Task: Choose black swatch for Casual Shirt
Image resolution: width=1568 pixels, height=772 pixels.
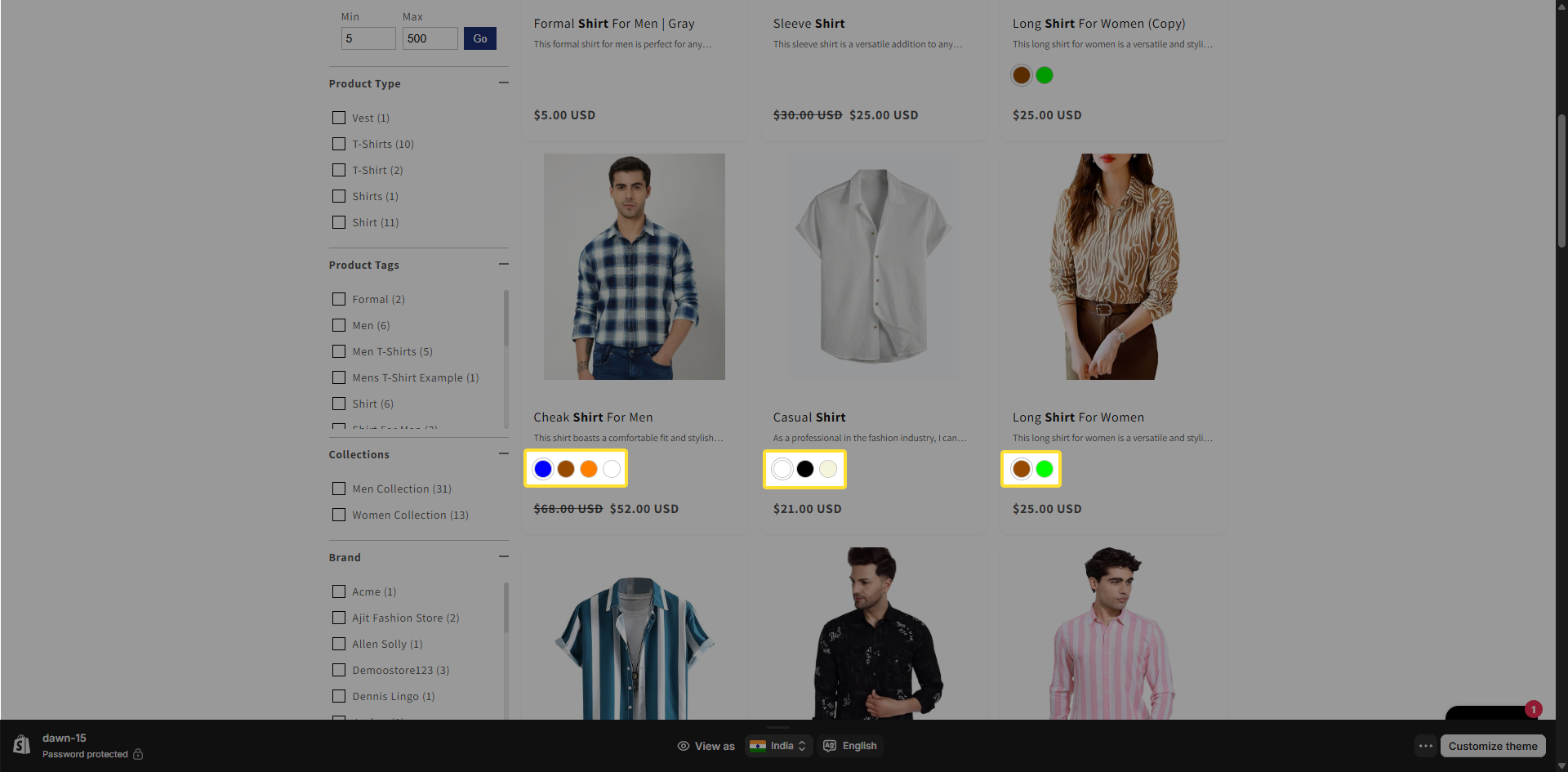Action: point(805,469)
